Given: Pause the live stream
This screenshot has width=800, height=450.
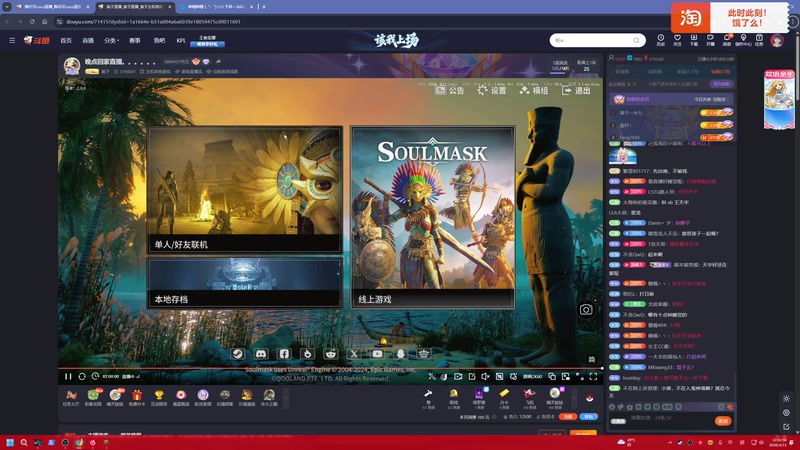Looking at the screenshot, I should click(x=68, y=377).
